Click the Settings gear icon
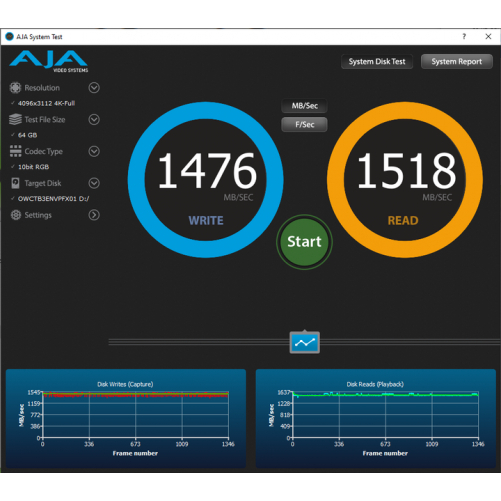501x501 pixels. coord(15,215)
